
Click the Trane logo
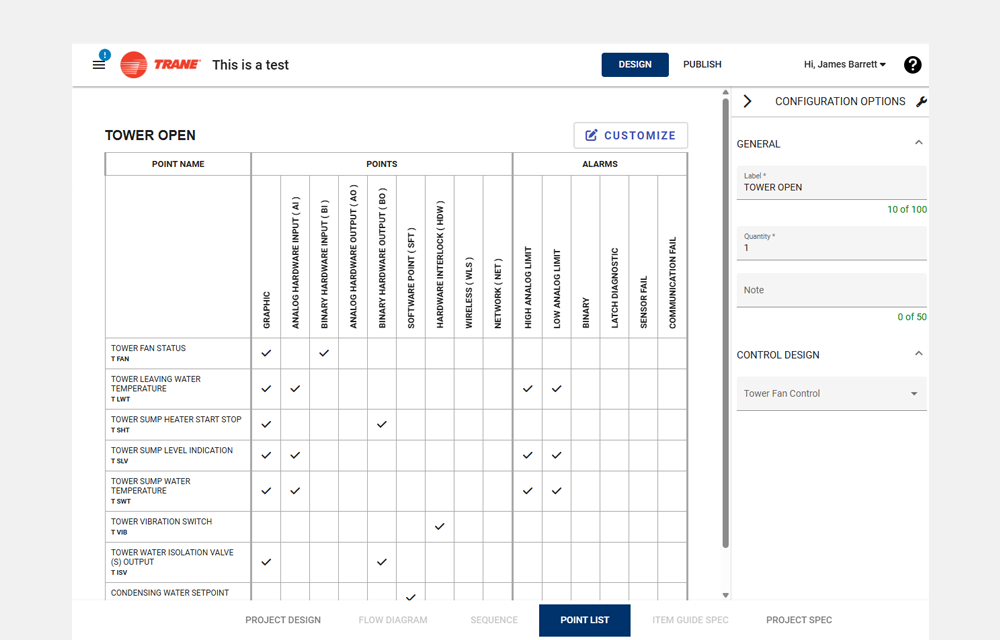(160, 64)
